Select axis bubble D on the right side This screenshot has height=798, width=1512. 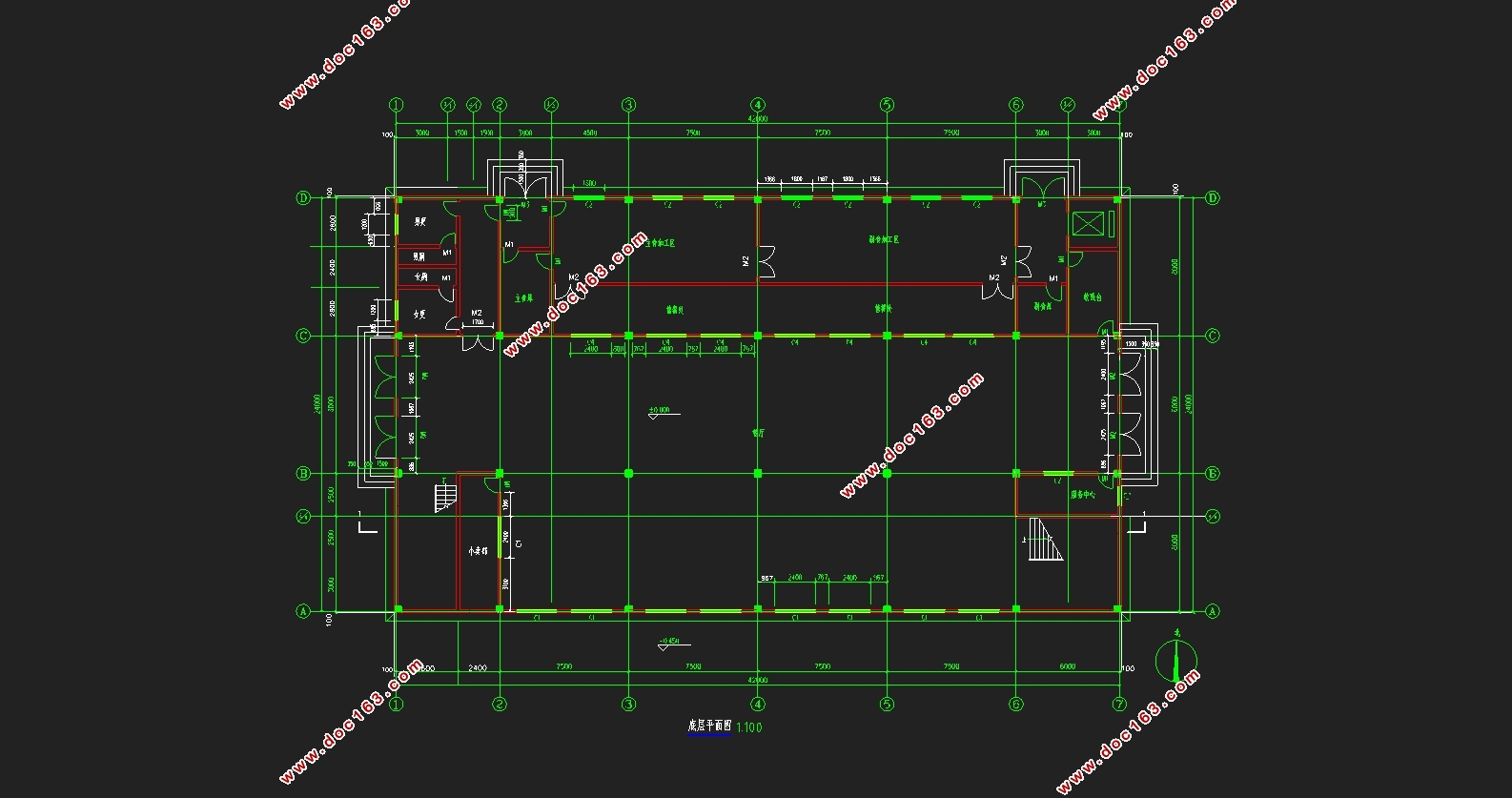pos(1213,198)
